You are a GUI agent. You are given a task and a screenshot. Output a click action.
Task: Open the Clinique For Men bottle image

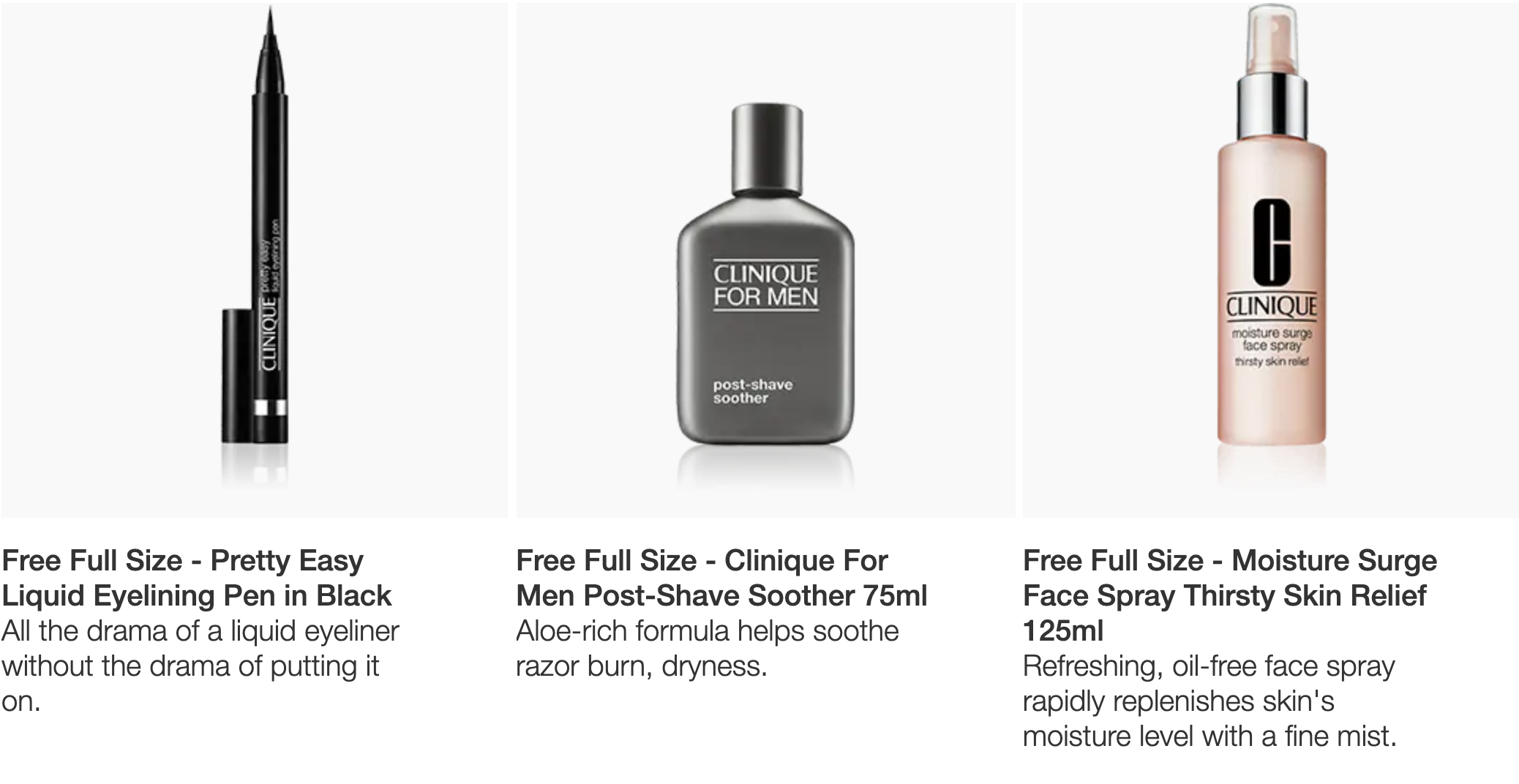click(x=765, y=260)
